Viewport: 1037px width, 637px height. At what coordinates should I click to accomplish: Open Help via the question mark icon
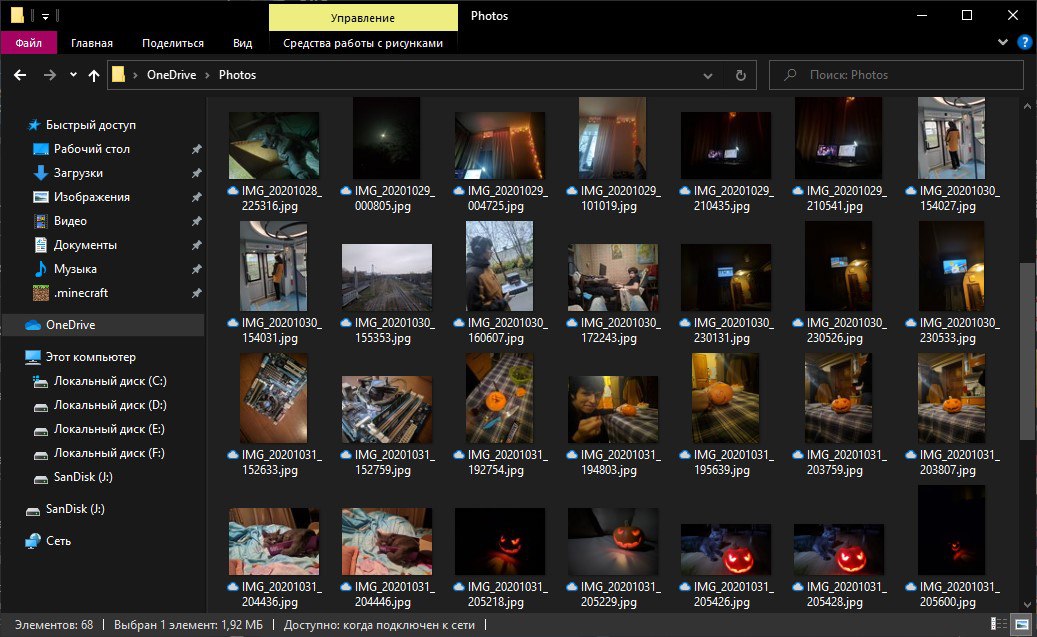pos(1024,42)
